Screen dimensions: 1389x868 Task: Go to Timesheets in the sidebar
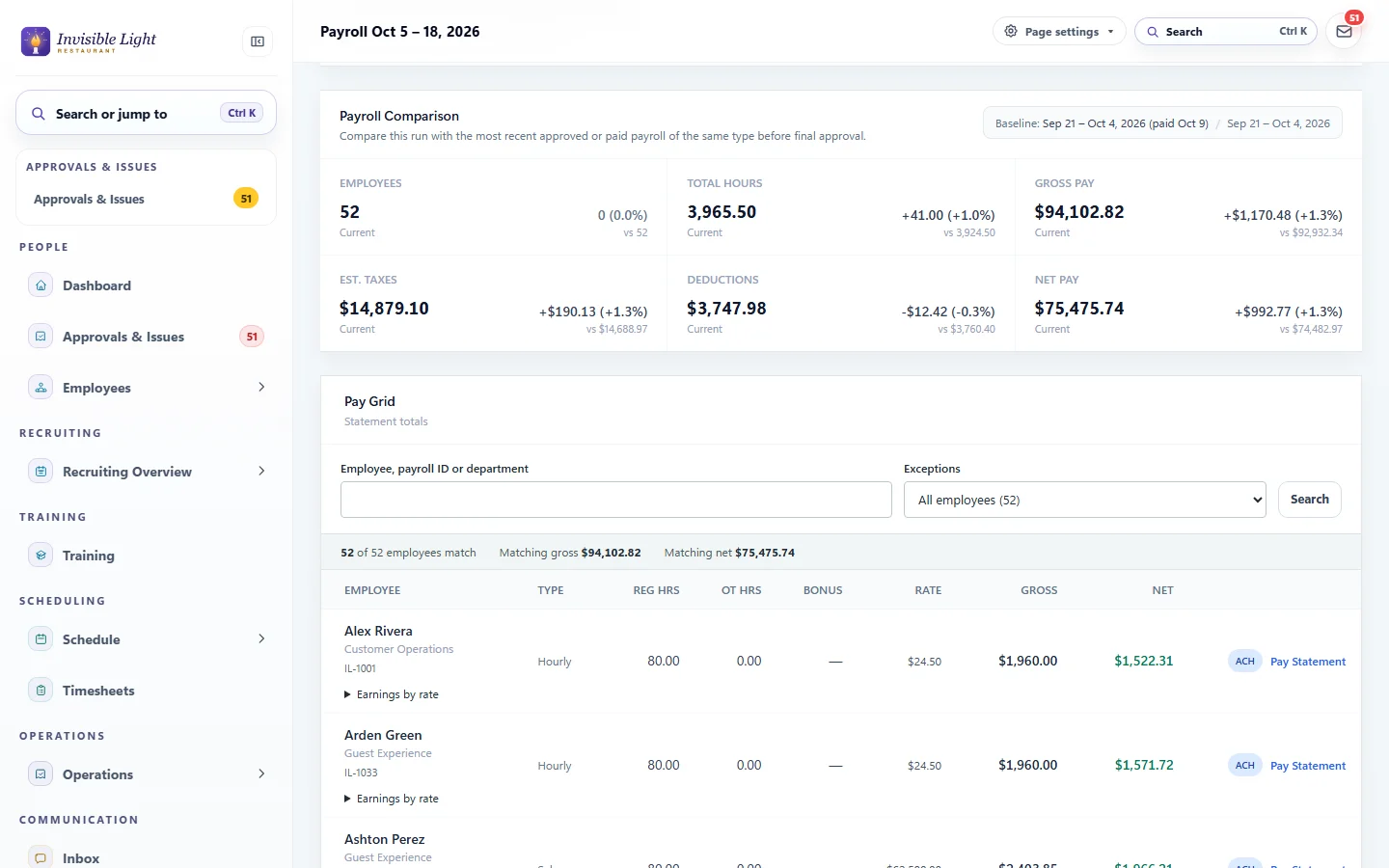tap(147, 691)
